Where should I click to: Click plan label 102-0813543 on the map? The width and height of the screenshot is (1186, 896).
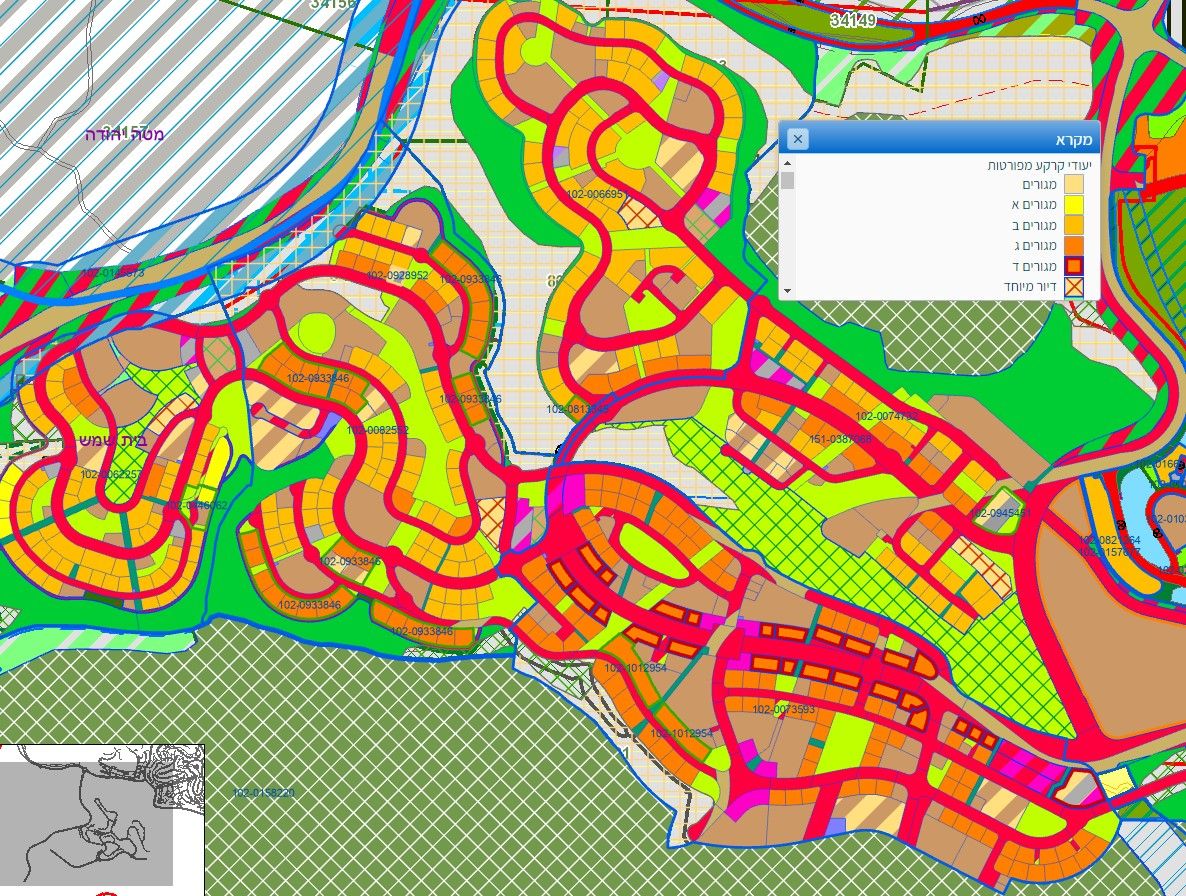[x=577, y=409]
